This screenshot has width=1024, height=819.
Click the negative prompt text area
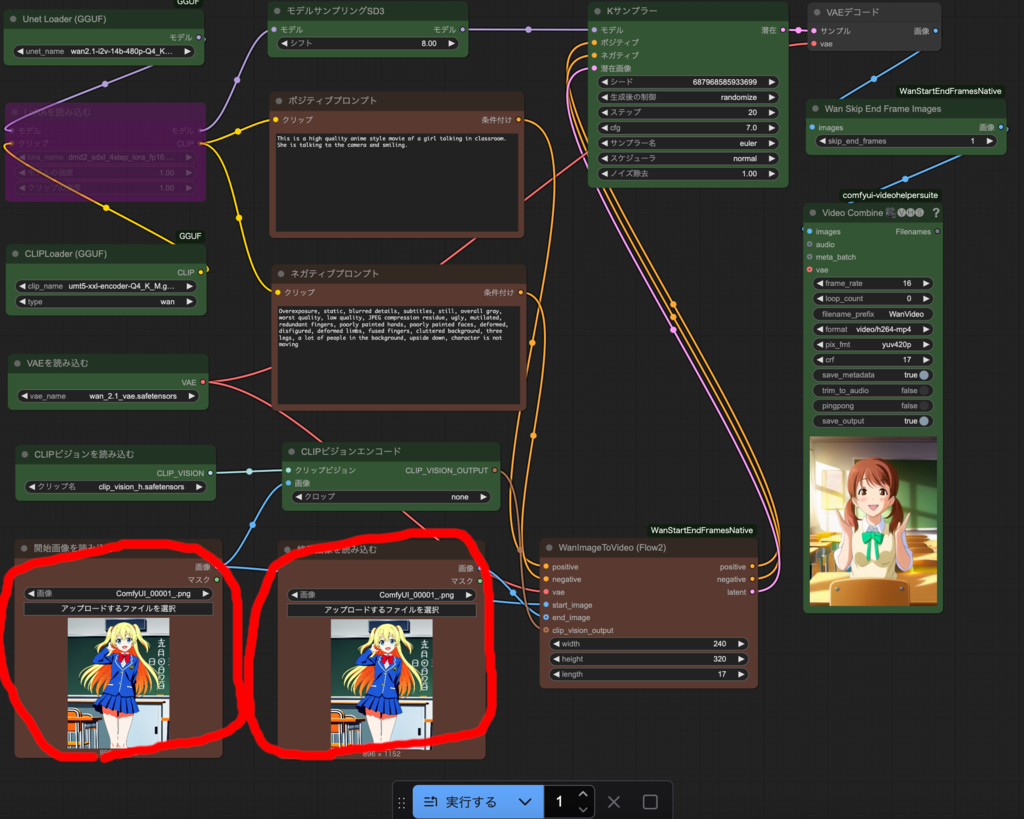pyautogui.click(x=398, y=355)
